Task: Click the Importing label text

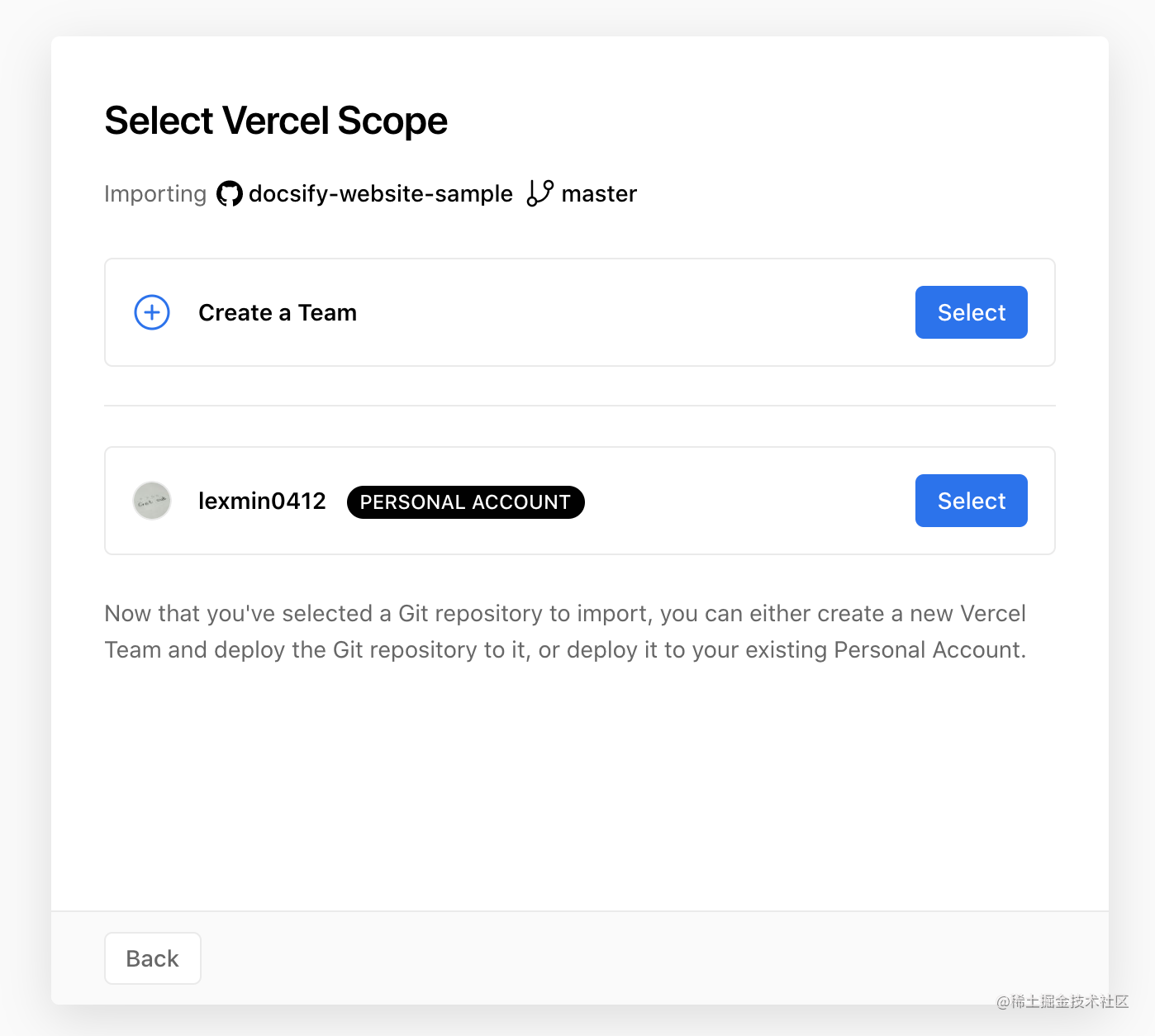Action: pyautogui.click(x=155, y=194)
